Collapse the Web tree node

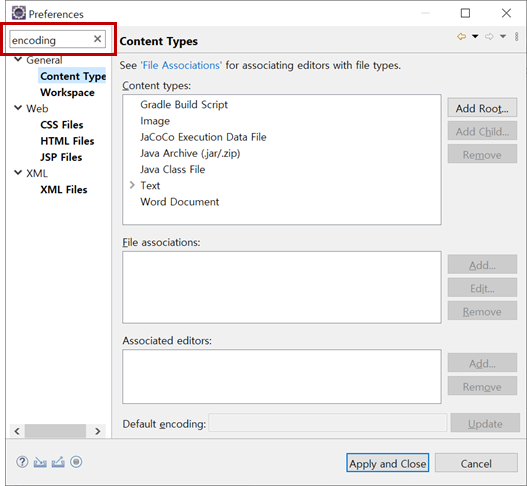coord(18,108)
